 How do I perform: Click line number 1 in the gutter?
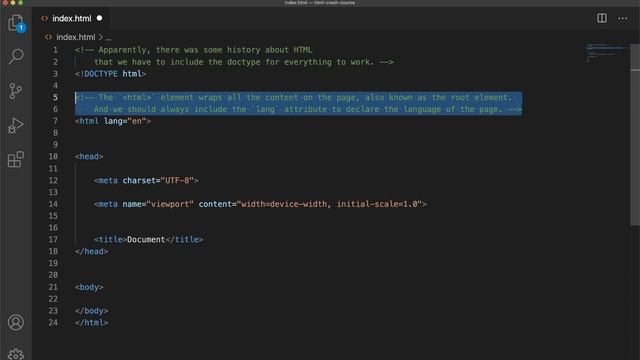pyautogui.click(x=55, y=50)
